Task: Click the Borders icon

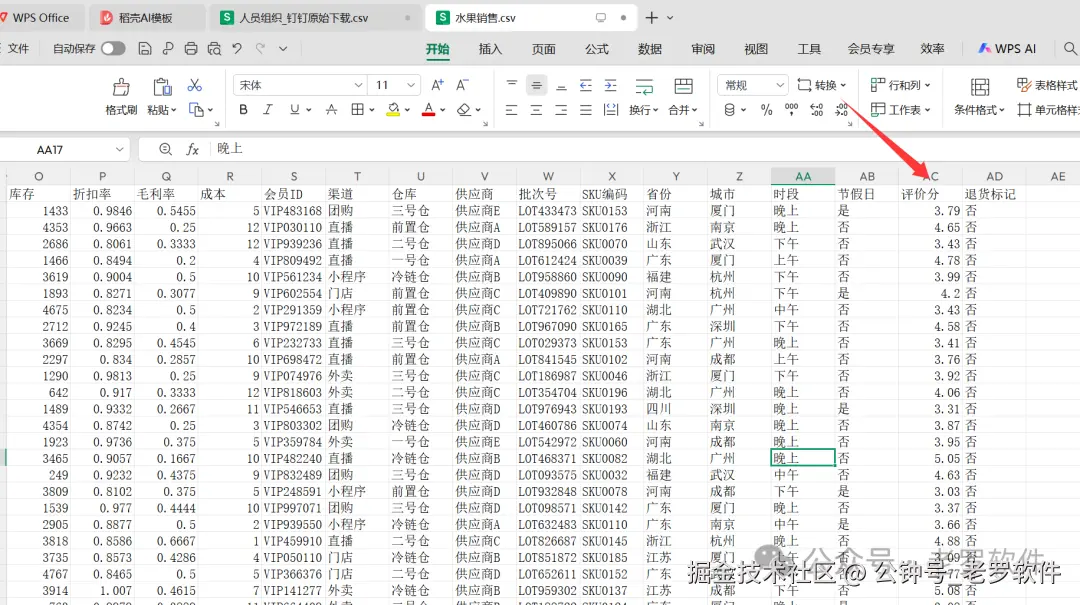Action: tap(357, 110)
